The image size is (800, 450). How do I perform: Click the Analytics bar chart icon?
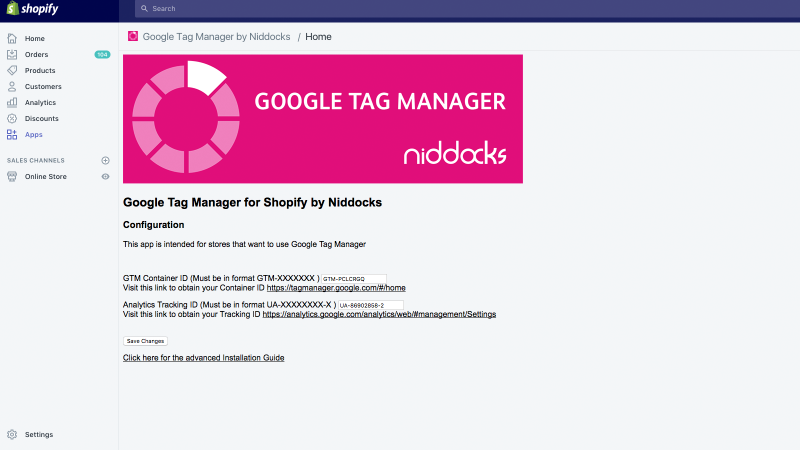tap(12, 103)
